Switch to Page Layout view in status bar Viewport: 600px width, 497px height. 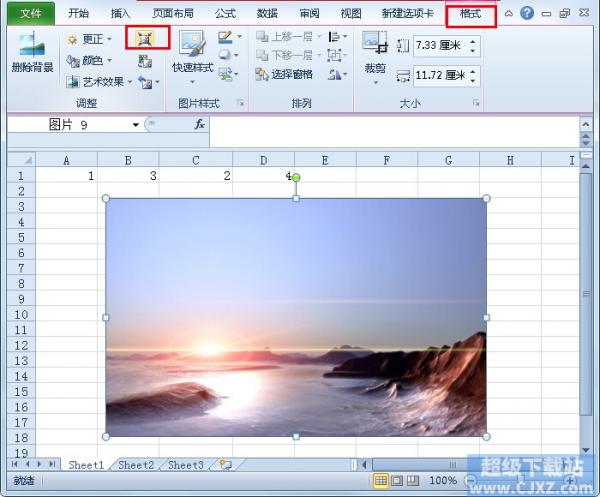click(x=397, y=481)
